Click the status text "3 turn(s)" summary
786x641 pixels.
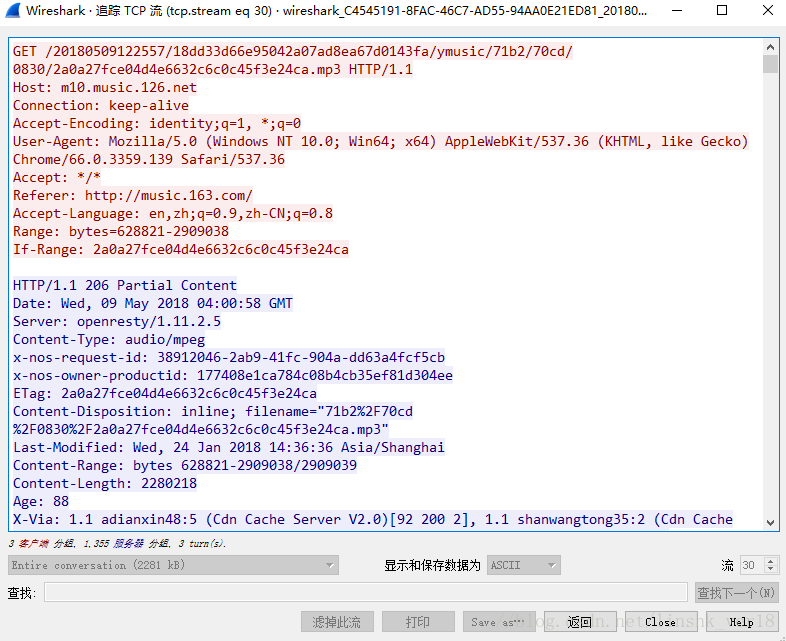(202, 543)
